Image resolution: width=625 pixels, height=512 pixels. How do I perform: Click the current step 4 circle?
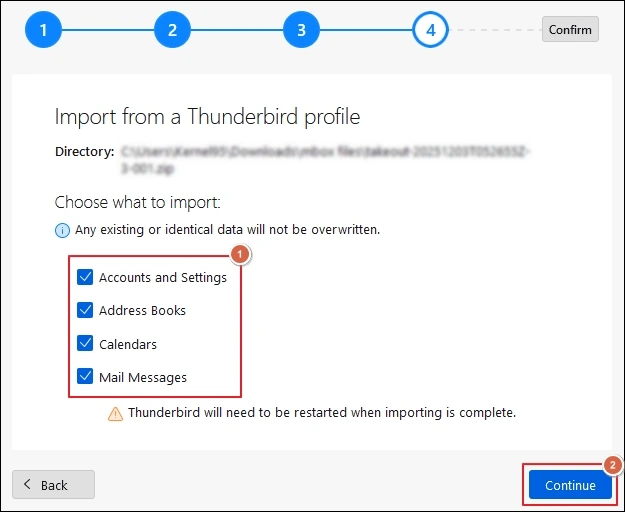pyautogui.click(x=430, y=30)
